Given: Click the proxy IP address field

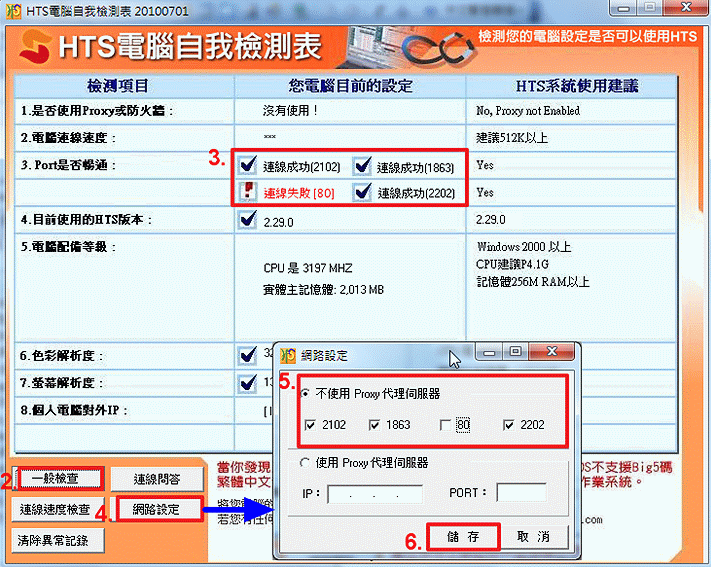Looking at the screenshot, I should (x=375, y=494).
